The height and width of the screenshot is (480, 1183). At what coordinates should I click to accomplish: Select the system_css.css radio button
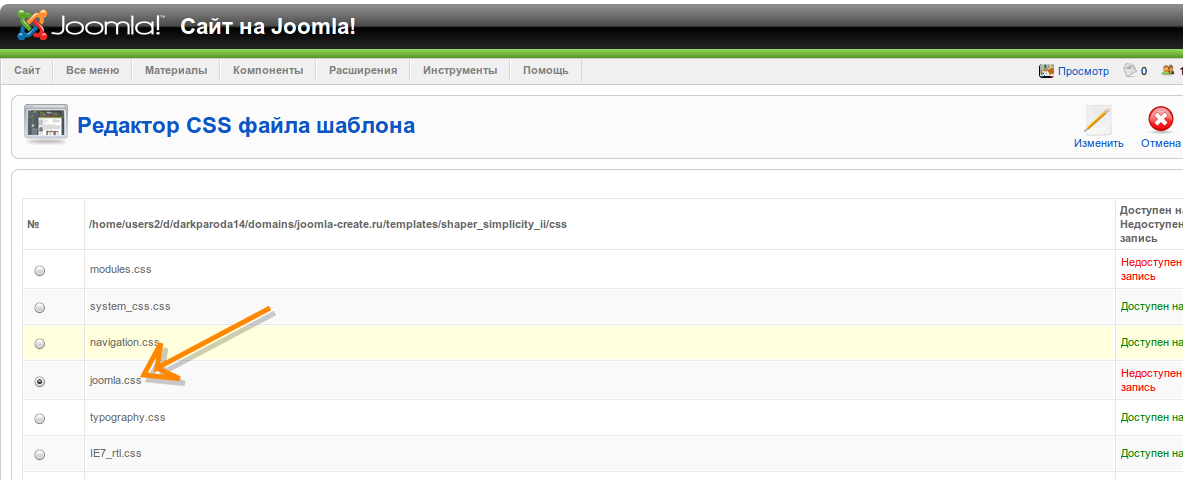40,307
